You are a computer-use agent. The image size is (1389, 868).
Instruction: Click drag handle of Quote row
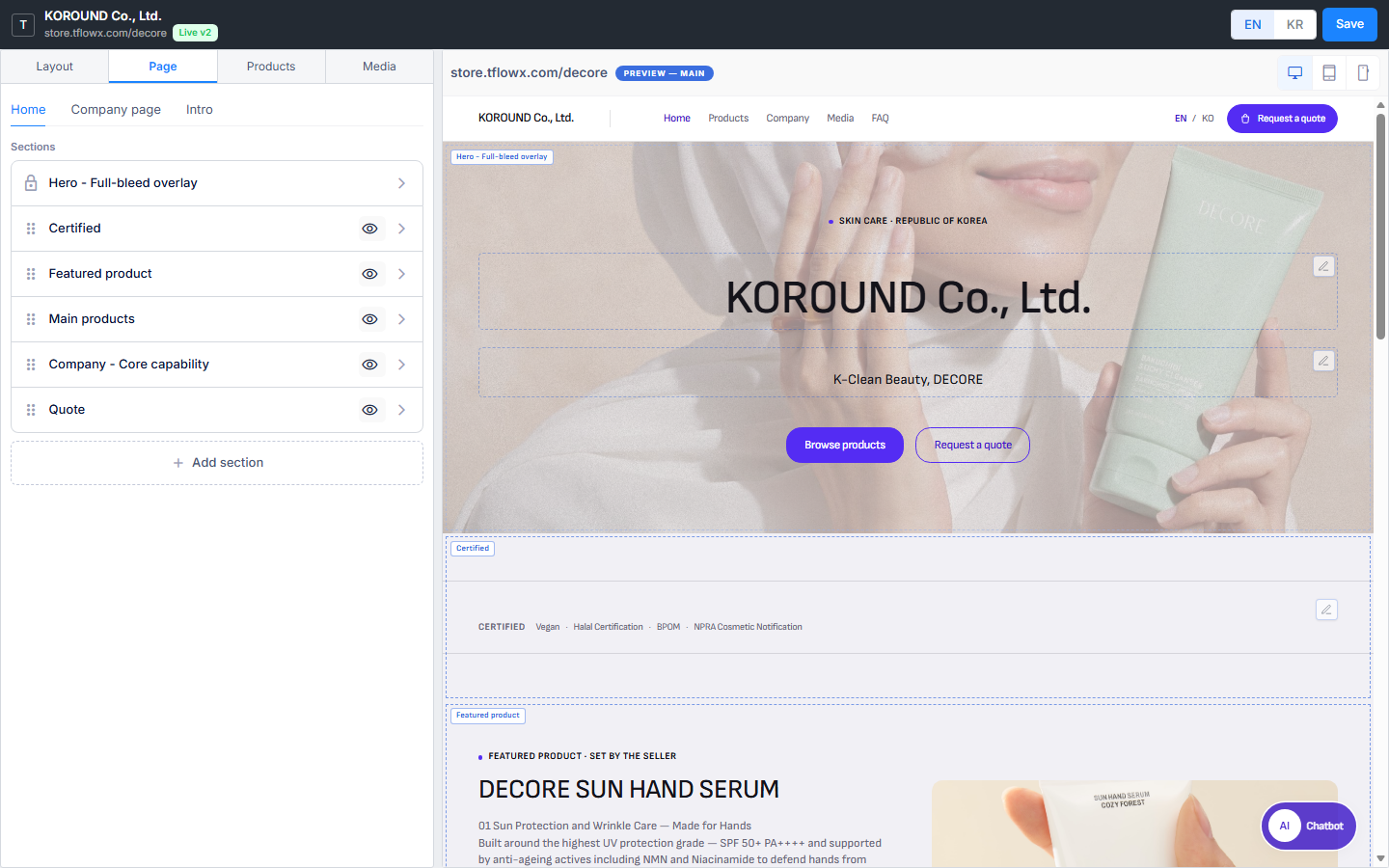click(x=31, y=410)
